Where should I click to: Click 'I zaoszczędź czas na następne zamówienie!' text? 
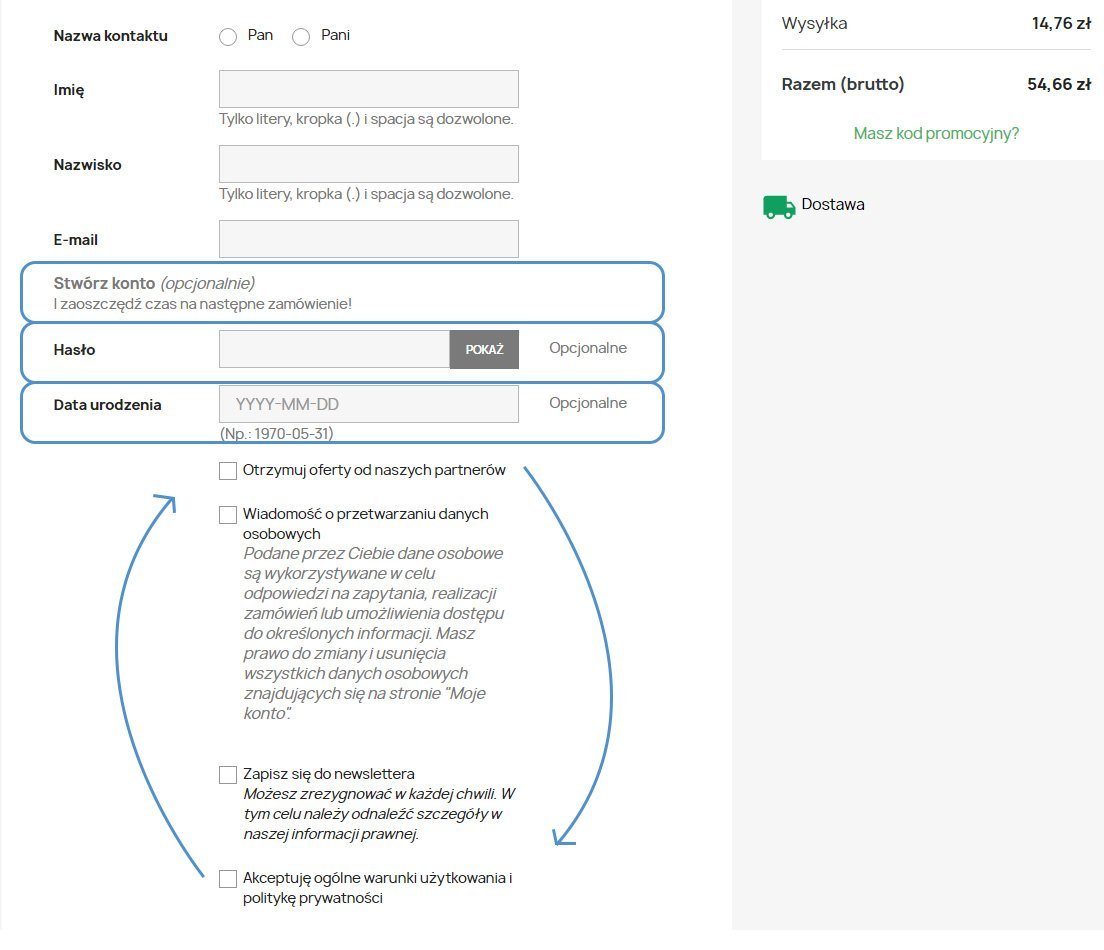(x=203, y=304)
